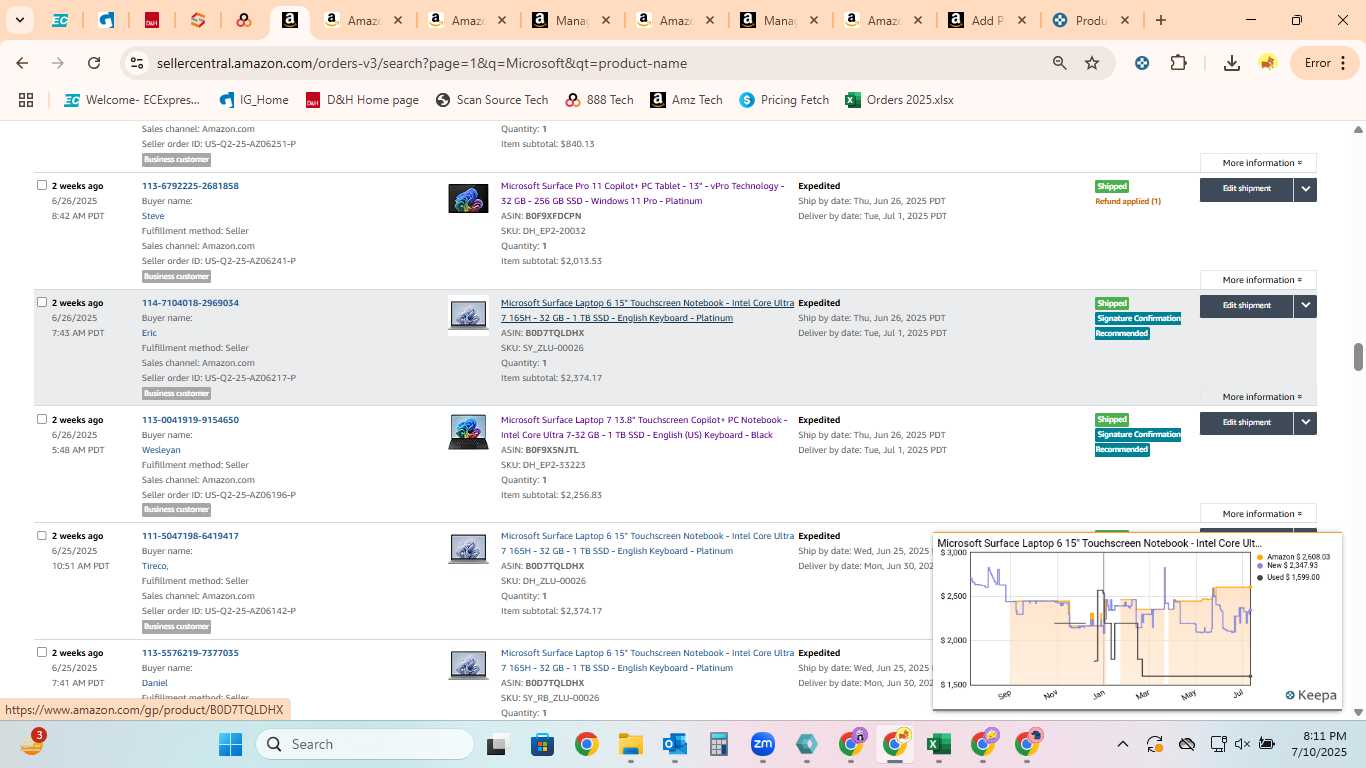Screen dimensions: 1366x768
Task: Click Refund applied (1) status link
Action: click(x=1128, y=201)
